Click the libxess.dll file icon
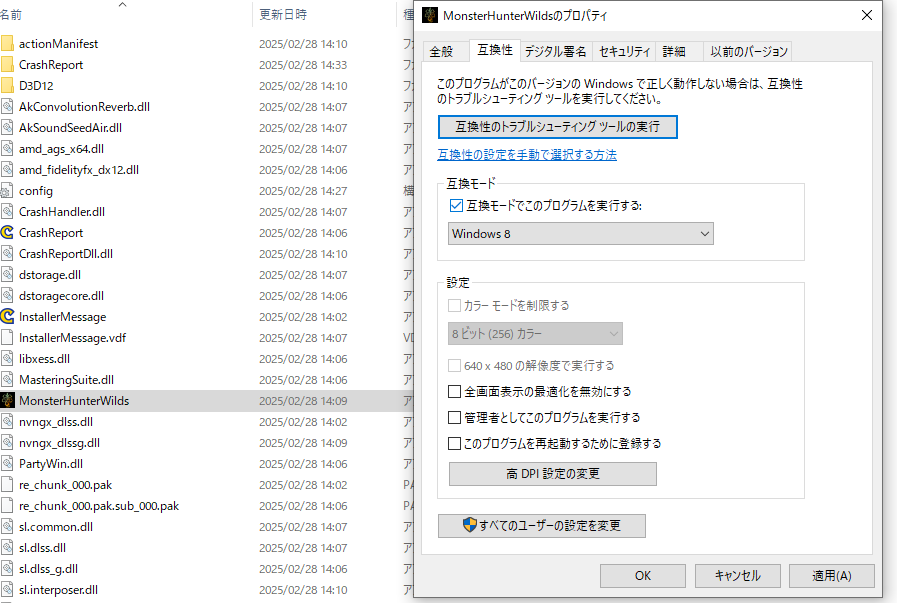Viewport: 897px width, 603px height. click(x=7, y=359)
